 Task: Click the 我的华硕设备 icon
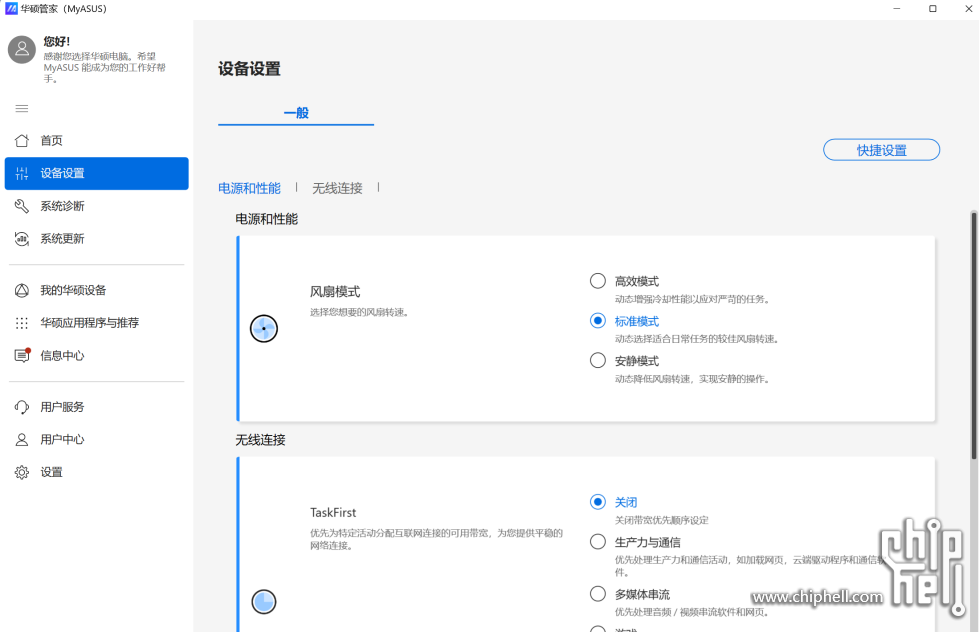[22, 290]
